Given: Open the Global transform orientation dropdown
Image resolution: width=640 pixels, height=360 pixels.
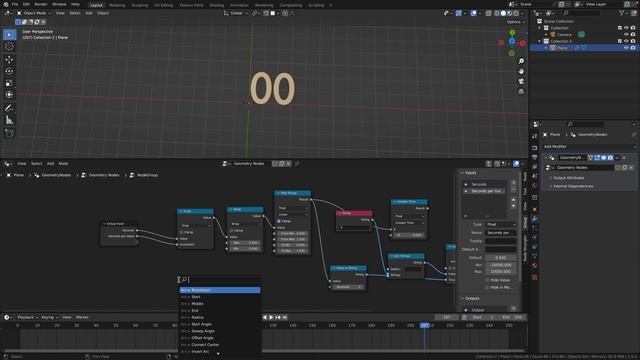Looking at the screenshot, I should (236, 13).
